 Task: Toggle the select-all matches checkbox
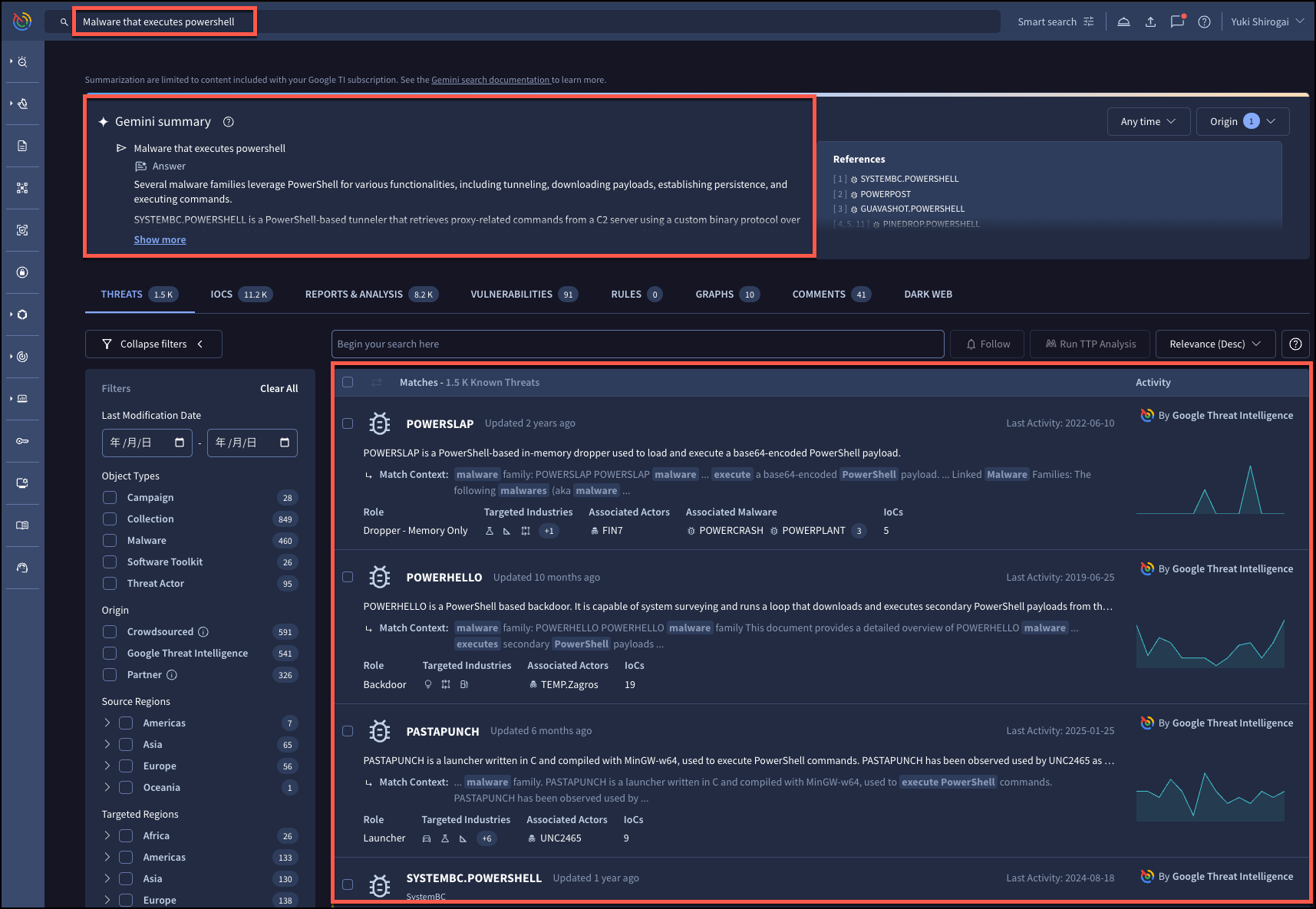[348, 382]
